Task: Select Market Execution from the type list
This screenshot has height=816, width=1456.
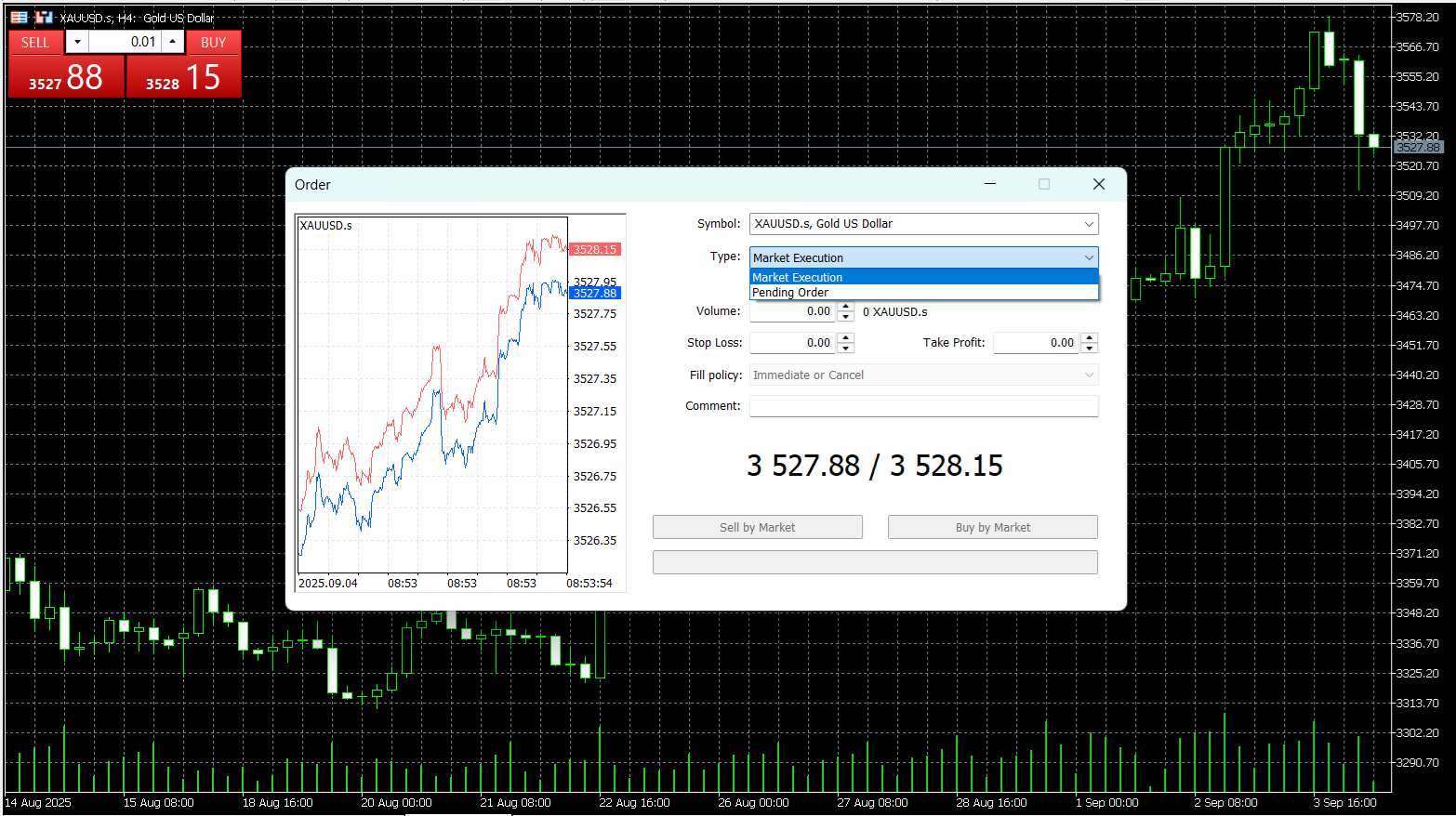Action: (923, 277)
